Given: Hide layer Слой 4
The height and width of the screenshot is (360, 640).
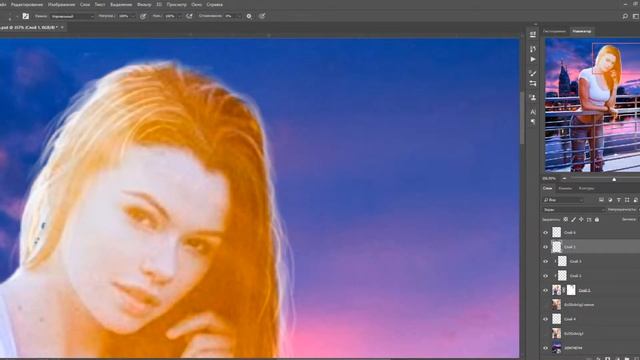Looking at the screenshot, I should point(546,319).
